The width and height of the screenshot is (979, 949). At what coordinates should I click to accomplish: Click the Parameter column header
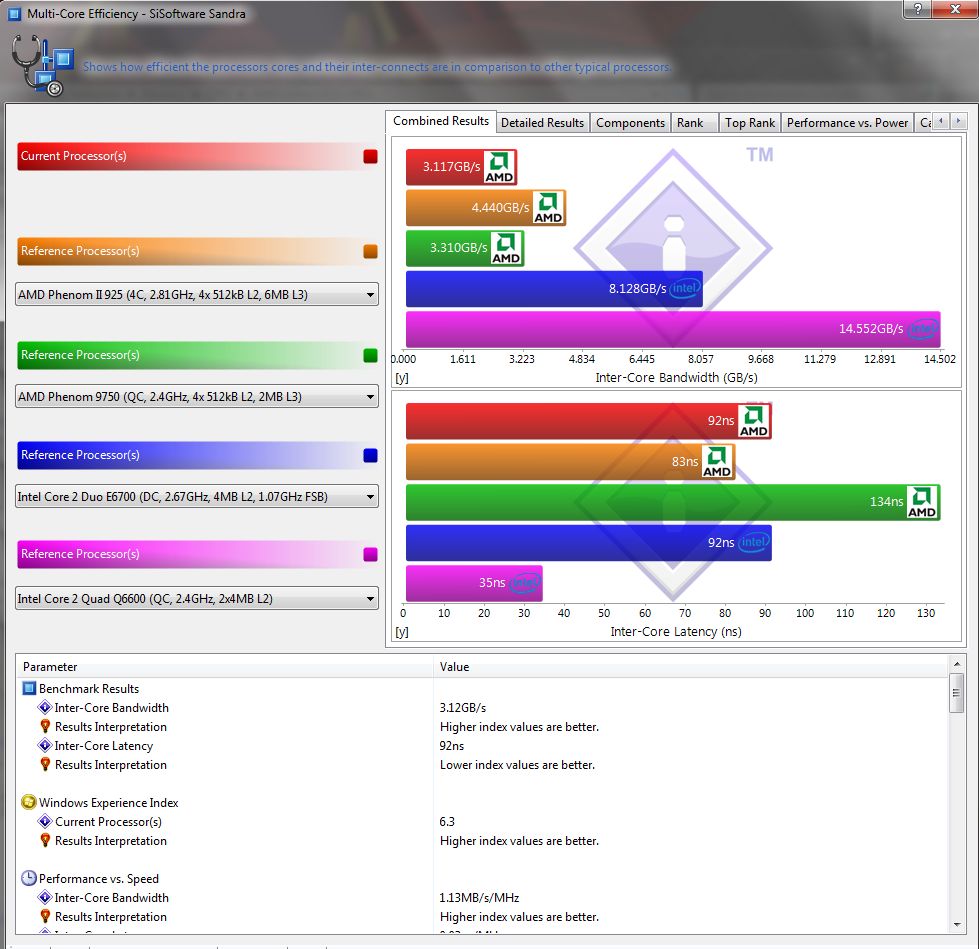[x=225, y=667]
